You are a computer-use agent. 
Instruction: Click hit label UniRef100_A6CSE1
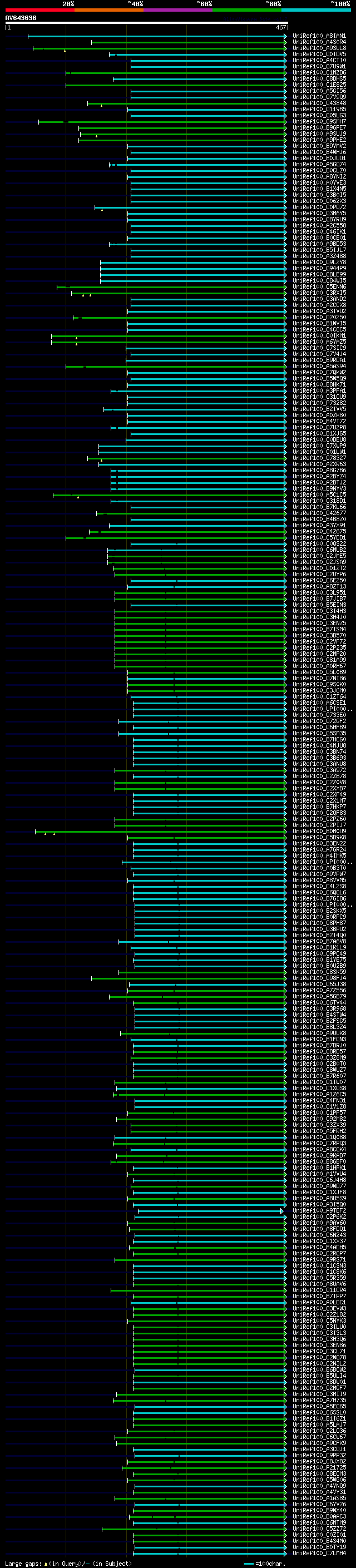tap(319, 703)
